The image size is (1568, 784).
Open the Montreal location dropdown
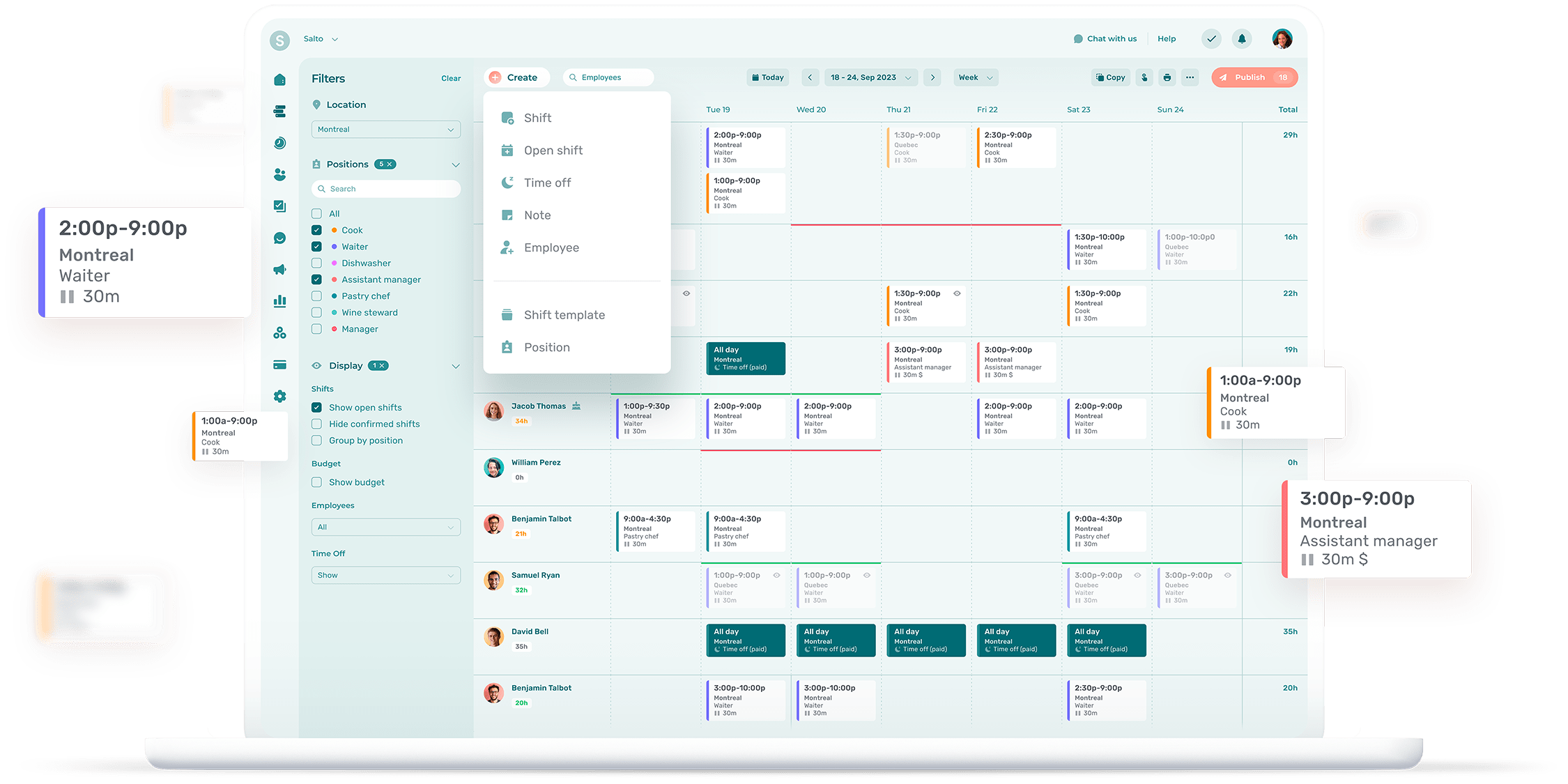(385, 129)
